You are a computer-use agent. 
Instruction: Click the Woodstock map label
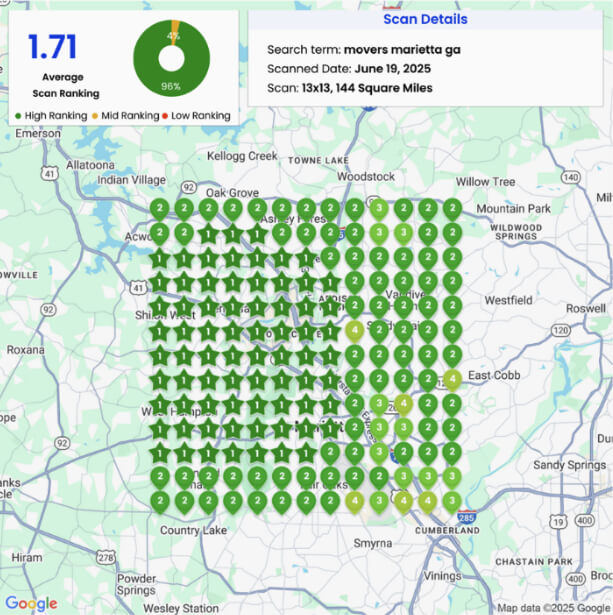coord(366,176)
